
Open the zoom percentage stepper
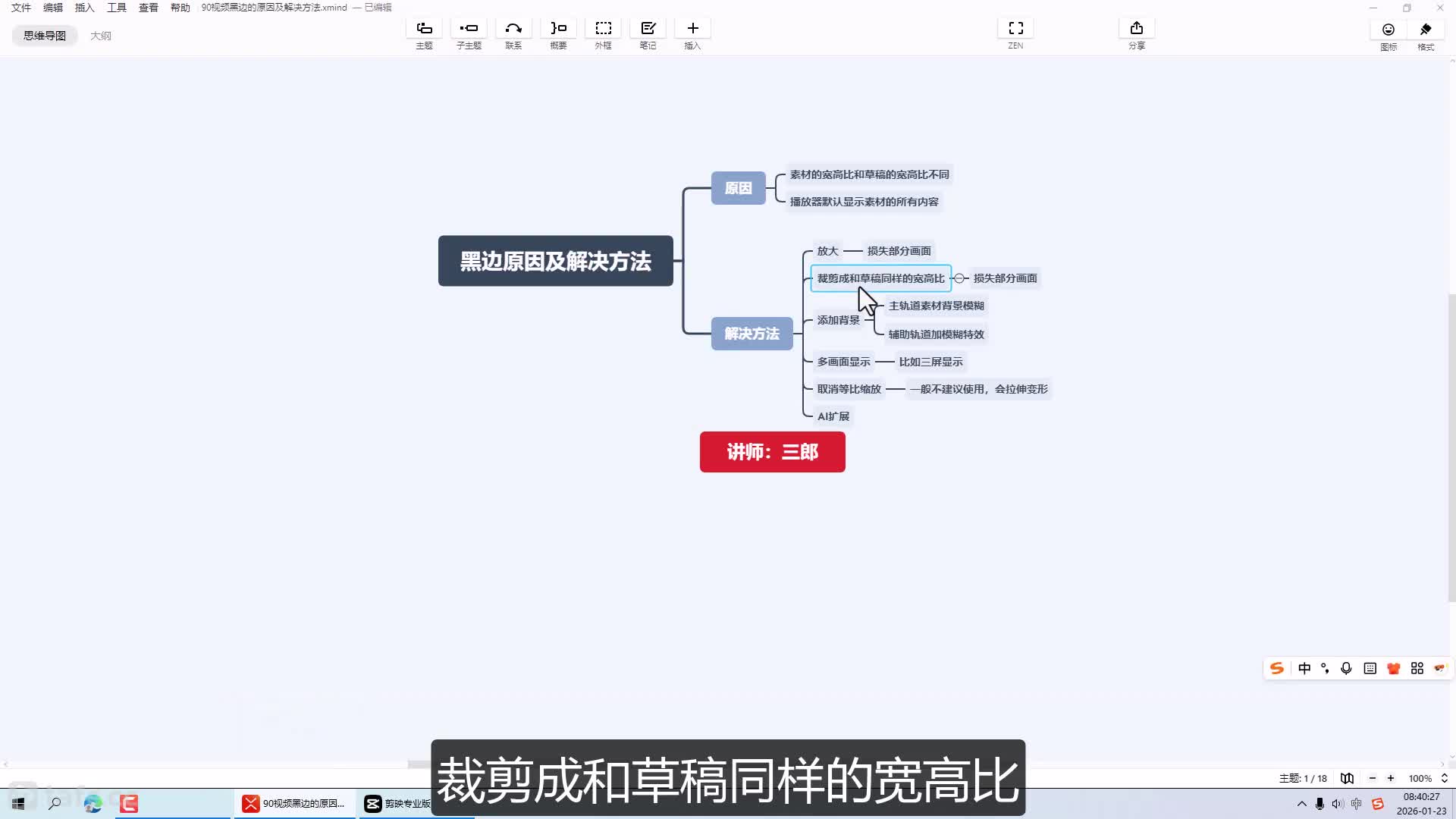1444,778
